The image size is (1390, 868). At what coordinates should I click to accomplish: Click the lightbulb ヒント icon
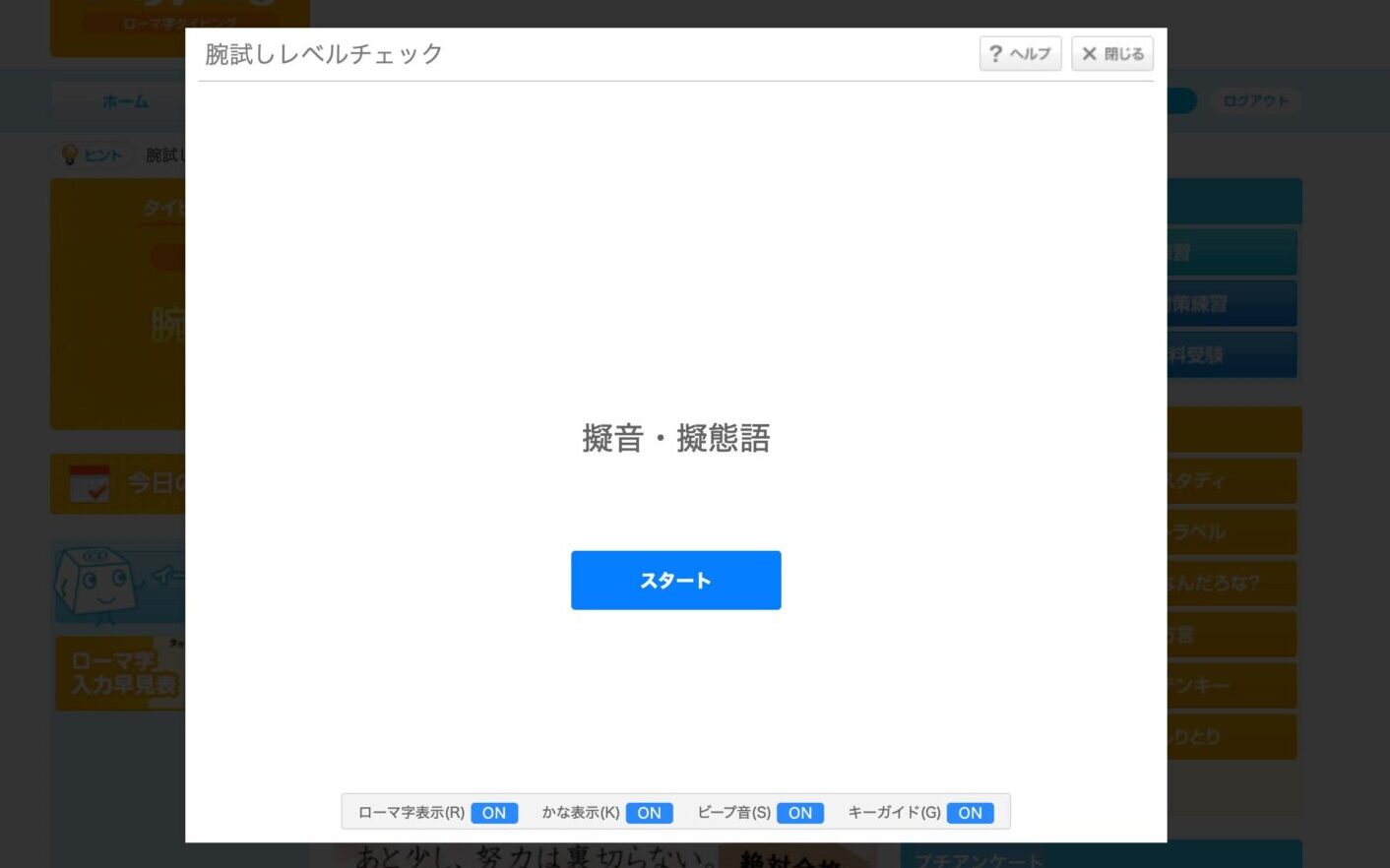pyautogui.click(x=70, y=155)
